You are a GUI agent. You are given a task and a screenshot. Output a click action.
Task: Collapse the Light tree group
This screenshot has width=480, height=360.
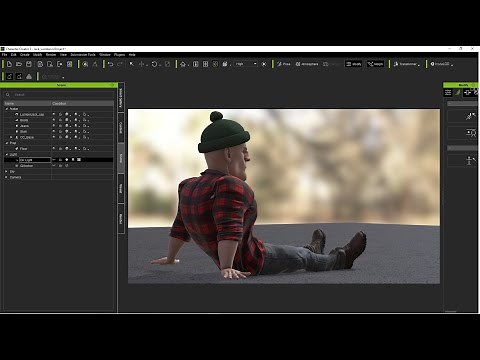(7, 154)
